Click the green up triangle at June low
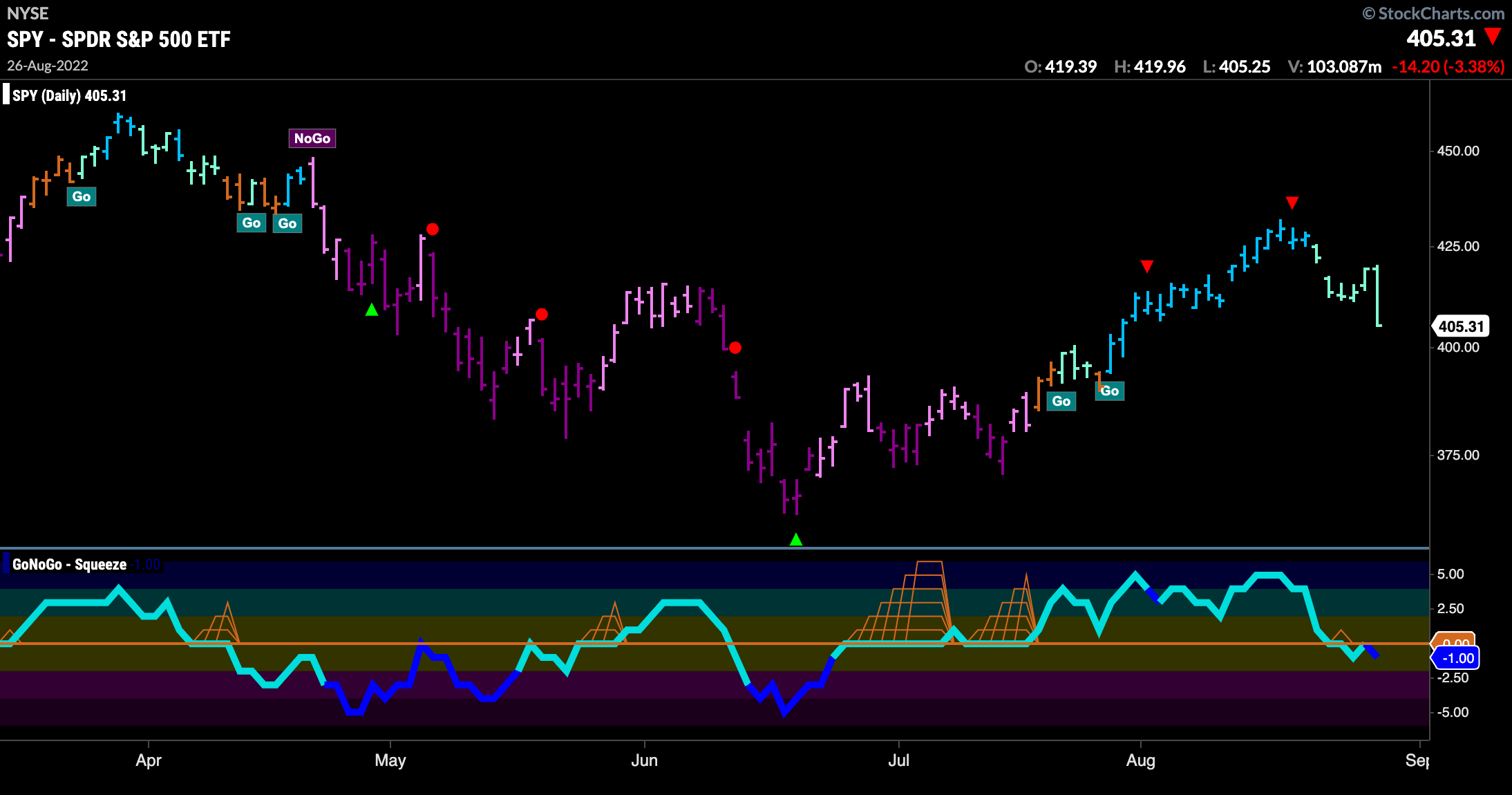Screen dimensions: 1512x795 [x=796, y=539]
